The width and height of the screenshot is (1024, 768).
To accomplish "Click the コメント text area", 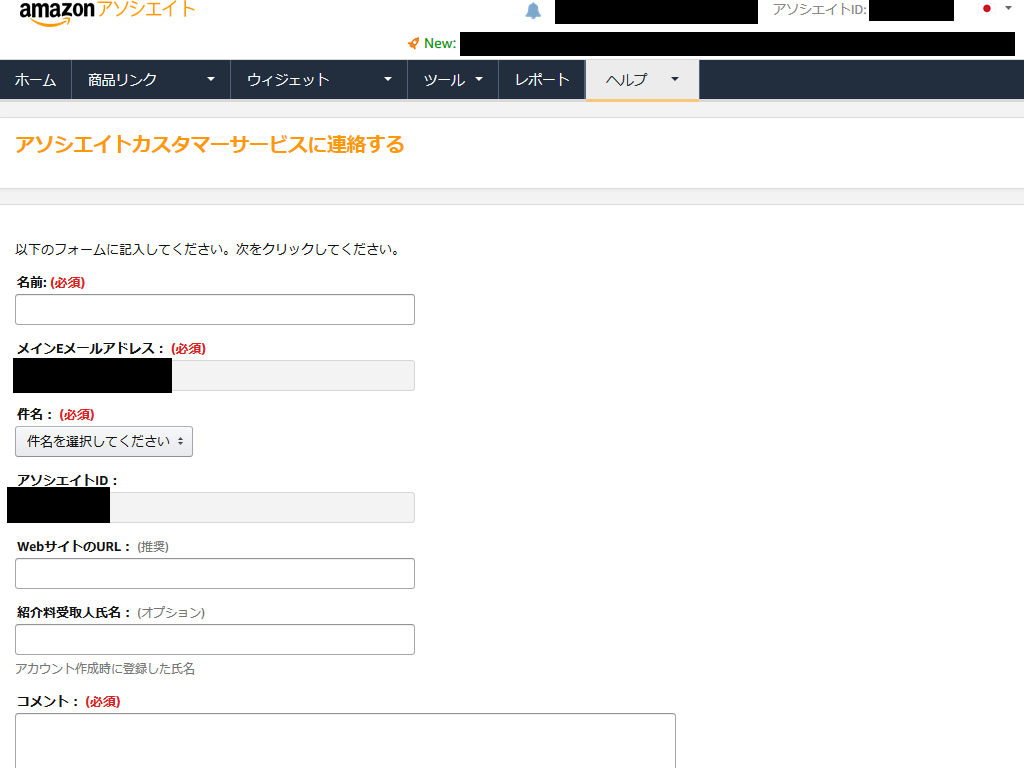I will click(344, 740).
